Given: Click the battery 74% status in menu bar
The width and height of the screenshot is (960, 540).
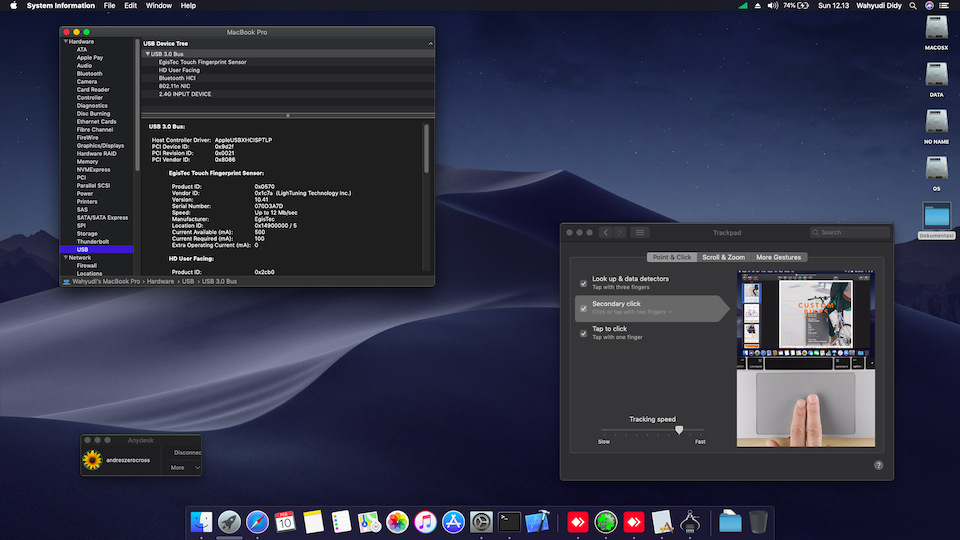Looking at the screenshot, I should click(x=796, y=6).
